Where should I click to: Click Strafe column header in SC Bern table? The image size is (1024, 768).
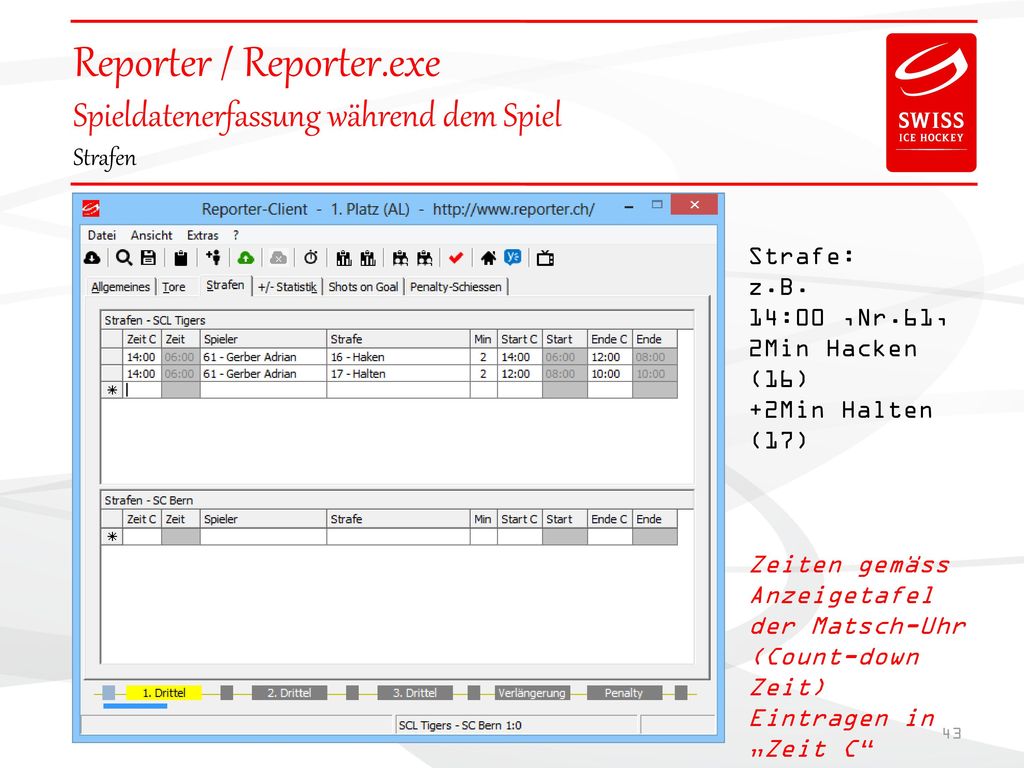(x=398, y=519)
